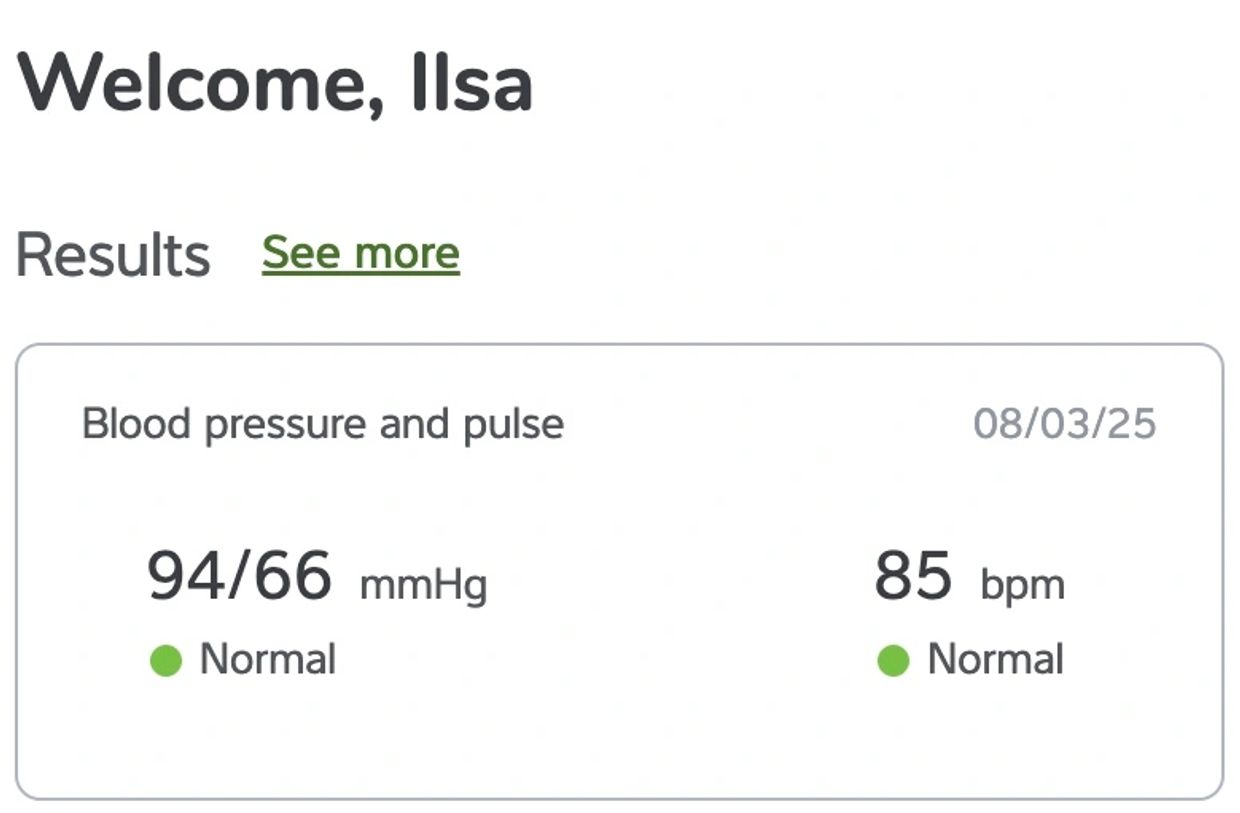Click the diastolic value 66
This screenshot has height=813, width=1240.
click(x=291, y=576)
